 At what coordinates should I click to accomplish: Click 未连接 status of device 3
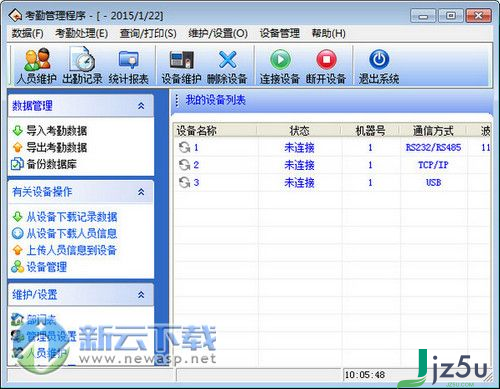tap(299, 182)
